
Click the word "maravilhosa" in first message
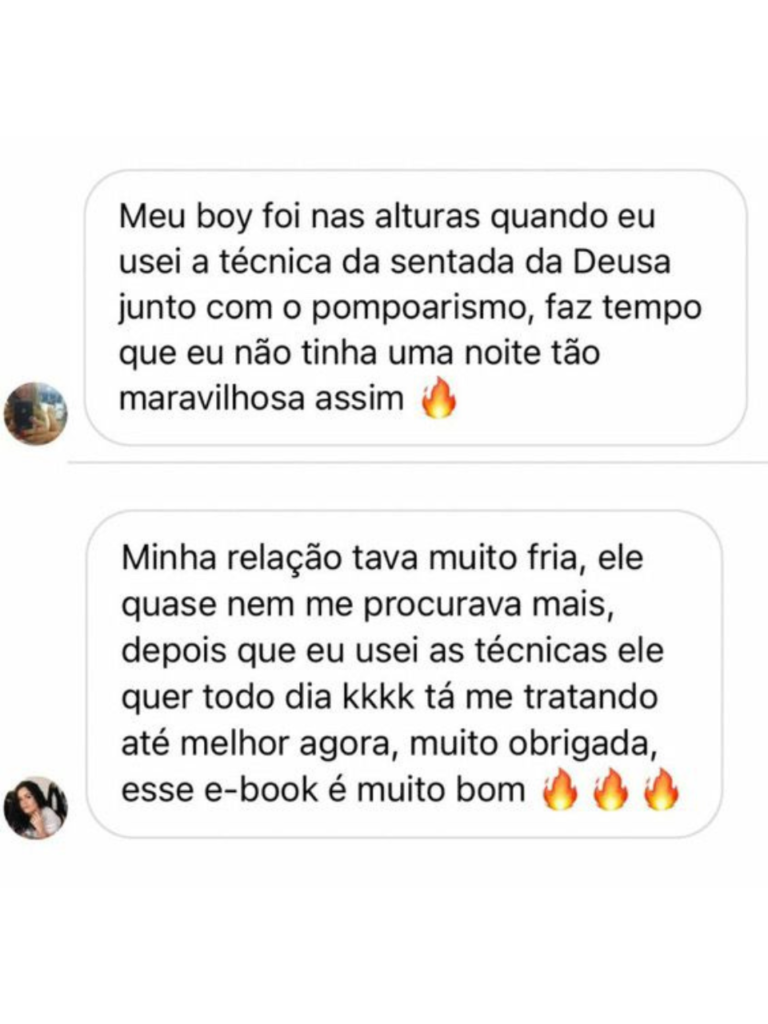pyautogui.click(x=212, y=398)
